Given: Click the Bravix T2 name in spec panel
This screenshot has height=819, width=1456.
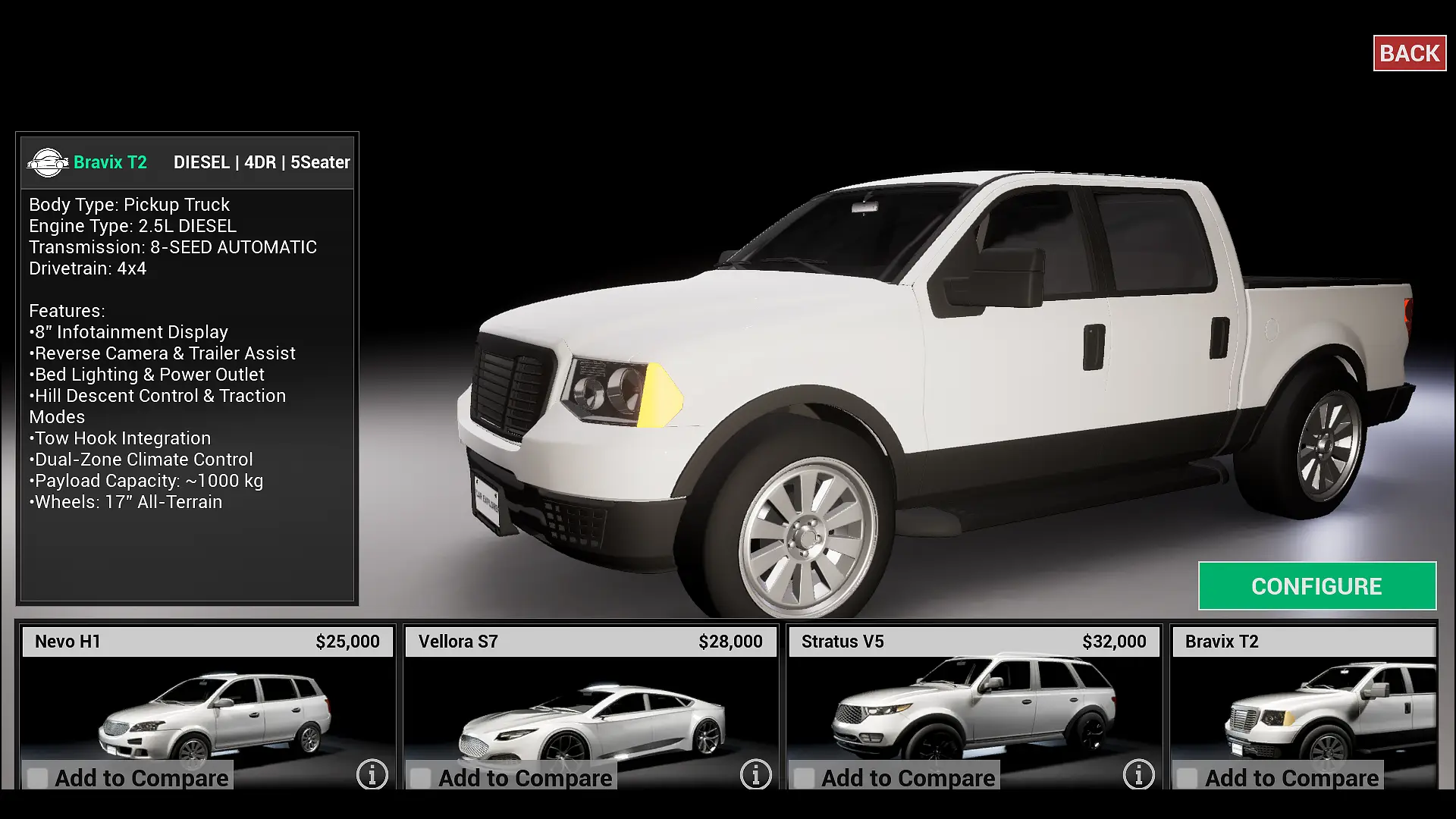Looking at the screenshot, I should pyautogui.click(x=110, y=162).
